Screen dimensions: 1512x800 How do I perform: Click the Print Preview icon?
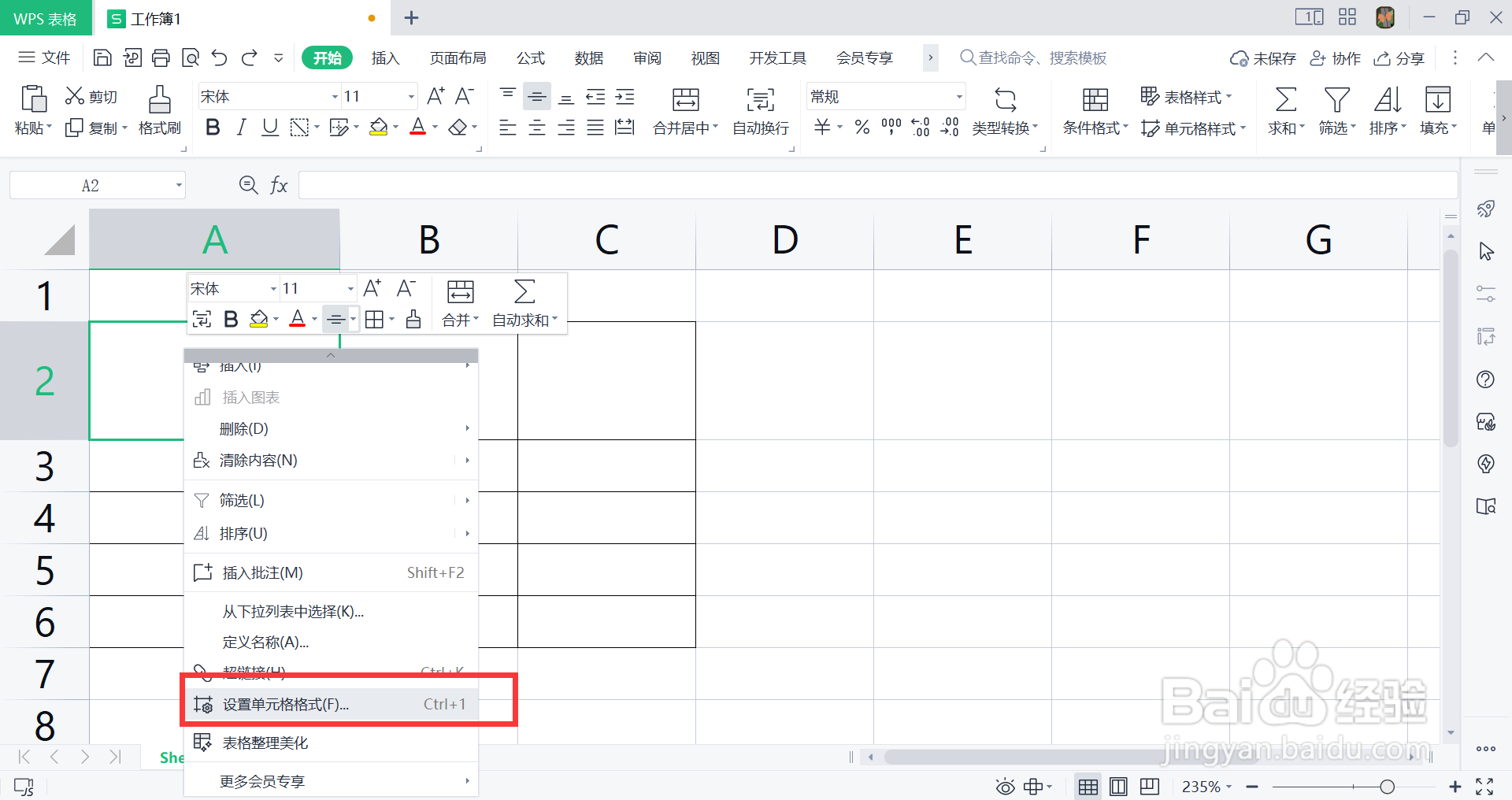tap(191, 57)
